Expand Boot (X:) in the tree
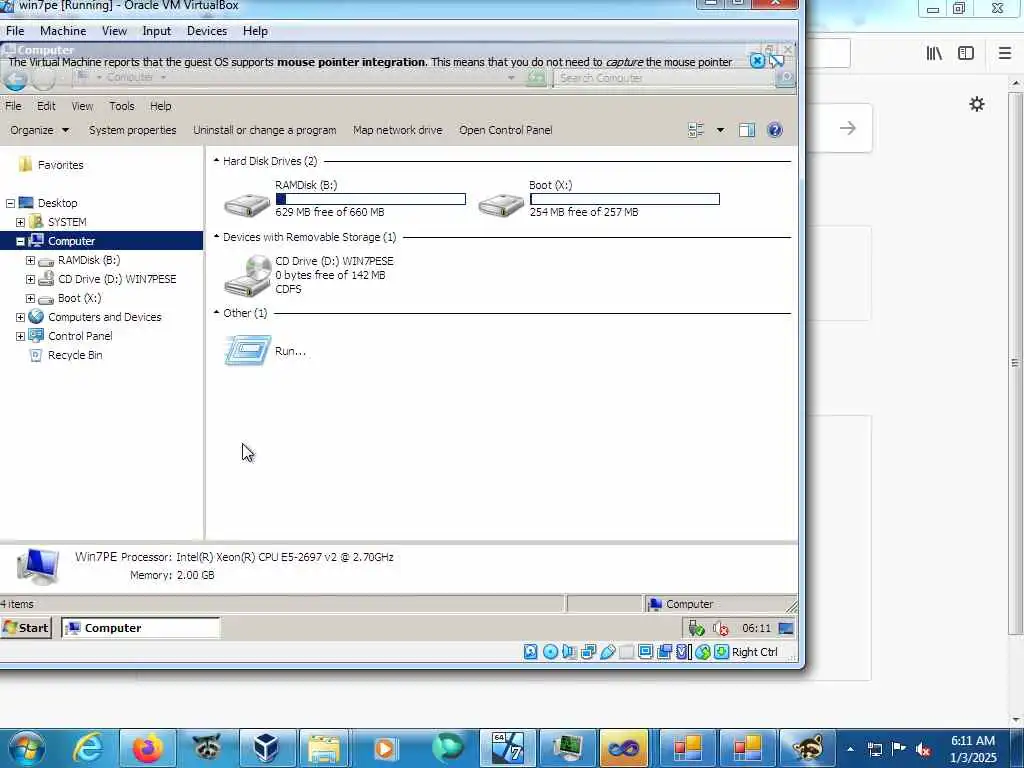Image resolution: width=1024 pixels, height=768 pixels. pyautogui.click(x=30, y=298)
